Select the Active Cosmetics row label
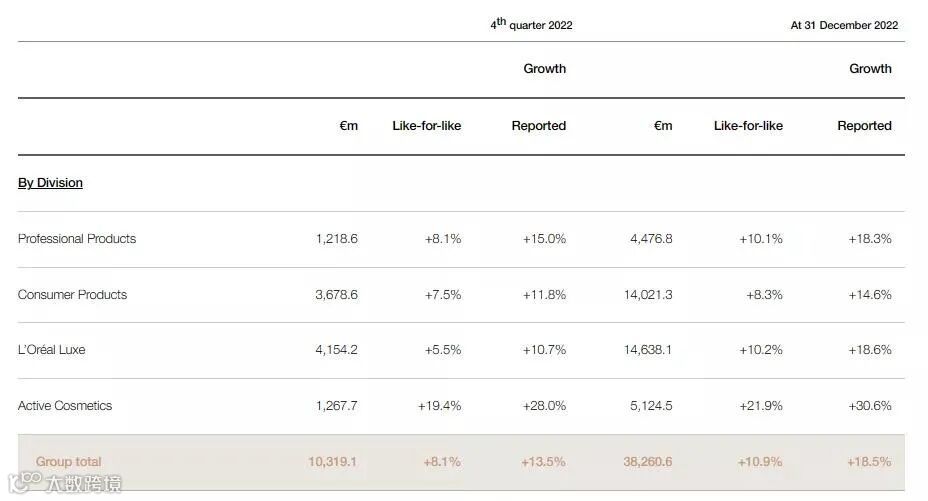Screen dimensions: 928x501 65,406
